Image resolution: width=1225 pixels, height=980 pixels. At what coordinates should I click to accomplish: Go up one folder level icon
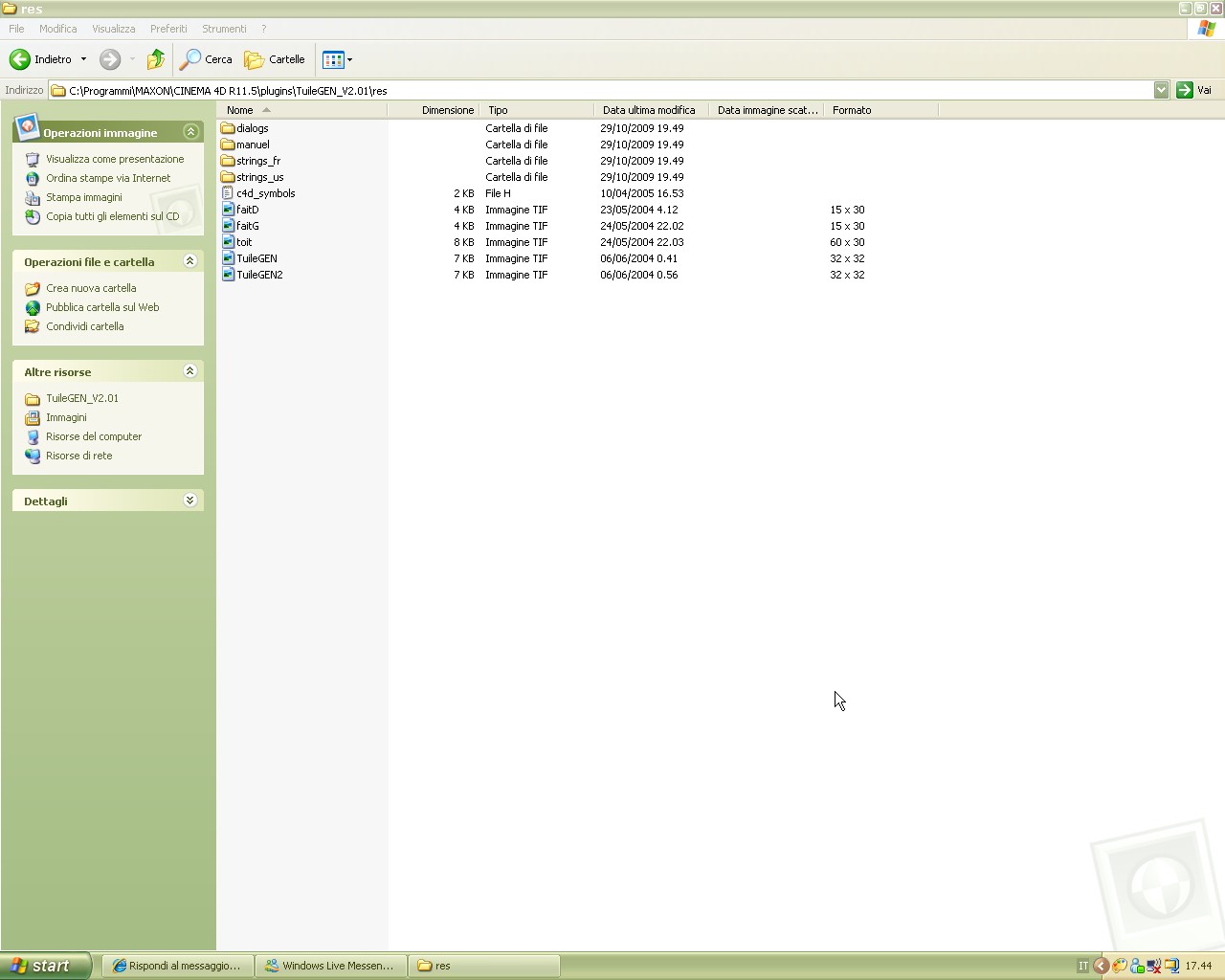coord(155,59)
